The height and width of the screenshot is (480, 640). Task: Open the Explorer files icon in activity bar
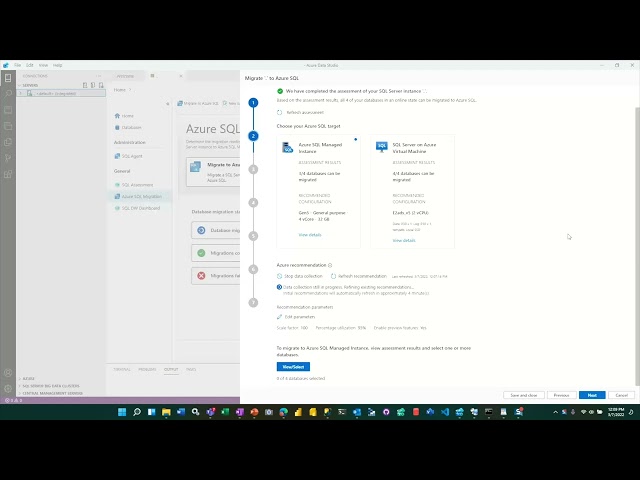pyautogui.click(x=8, y=142)
